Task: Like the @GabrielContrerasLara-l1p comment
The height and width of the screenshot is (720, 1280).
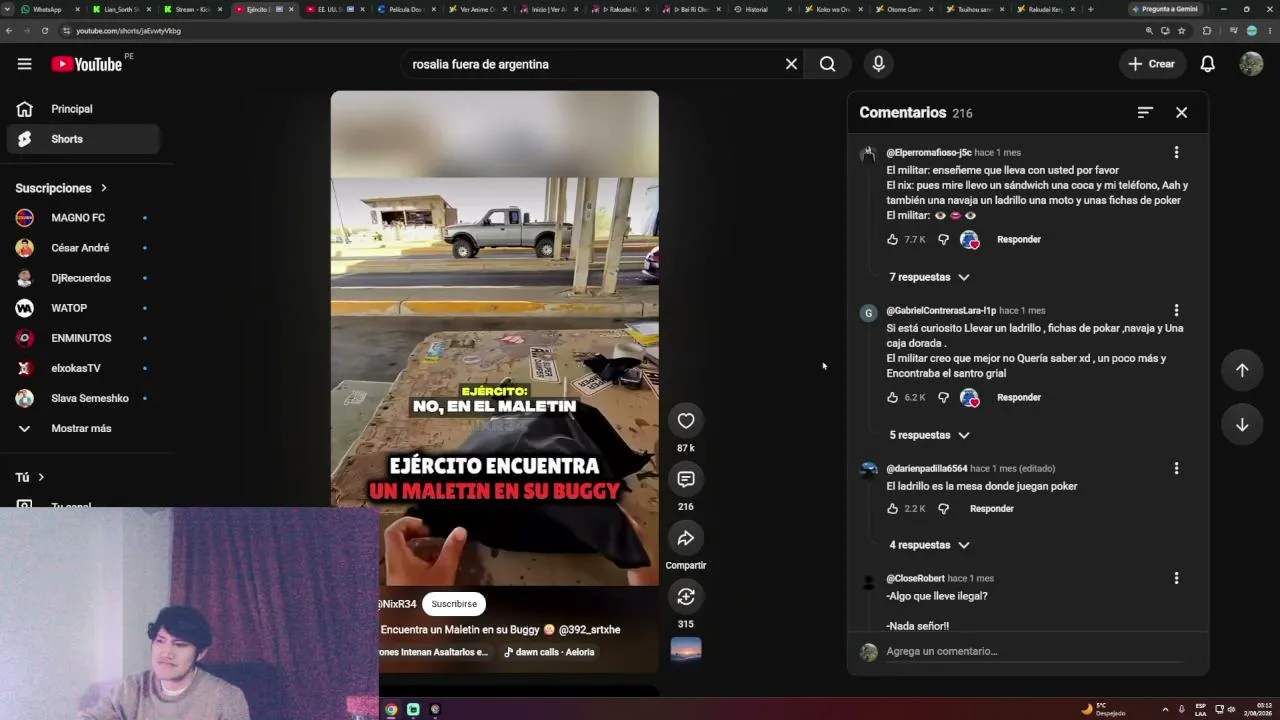Action: (892, 398)
